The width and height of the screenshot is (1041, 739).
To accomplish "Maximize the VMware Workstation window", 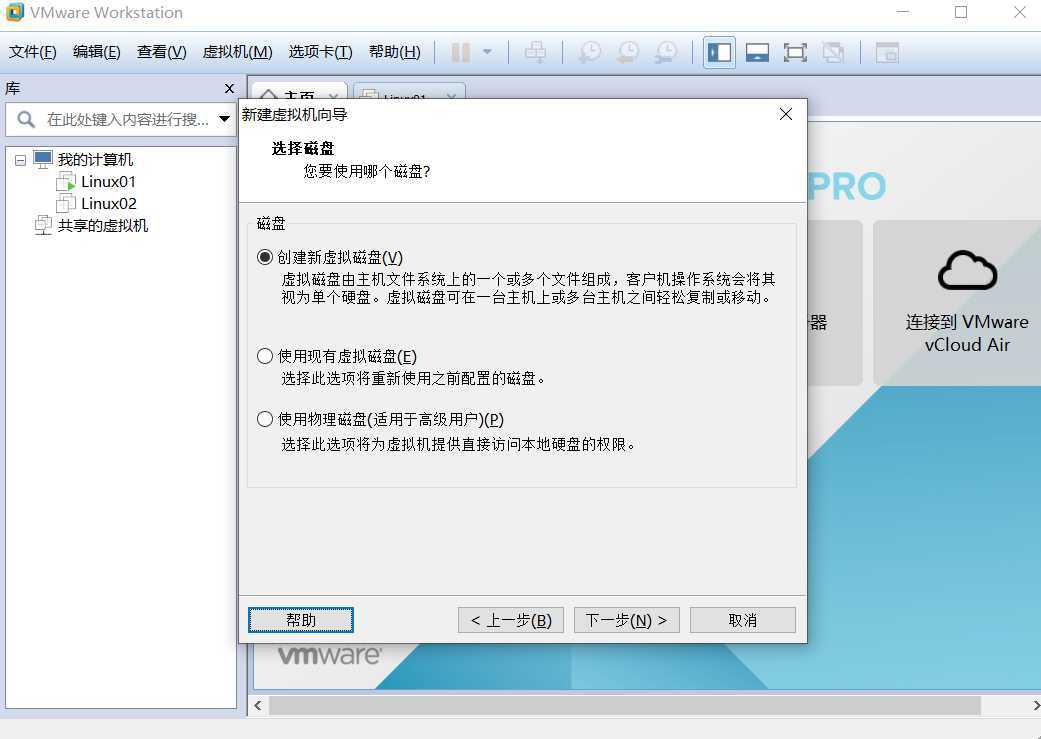I will [961, 12].
